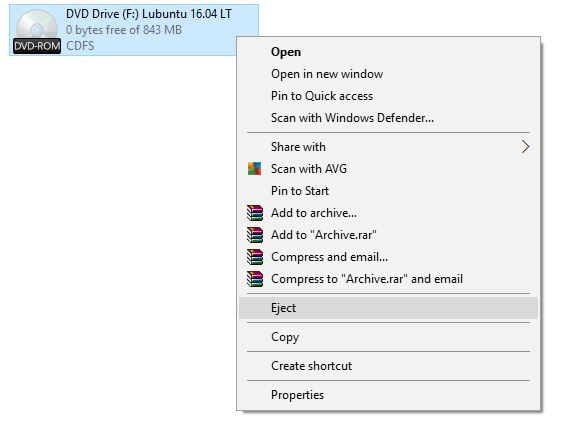
Task: Click WinRAR icon next to Compress to "Archive.rar" and email
Action: 255,279
